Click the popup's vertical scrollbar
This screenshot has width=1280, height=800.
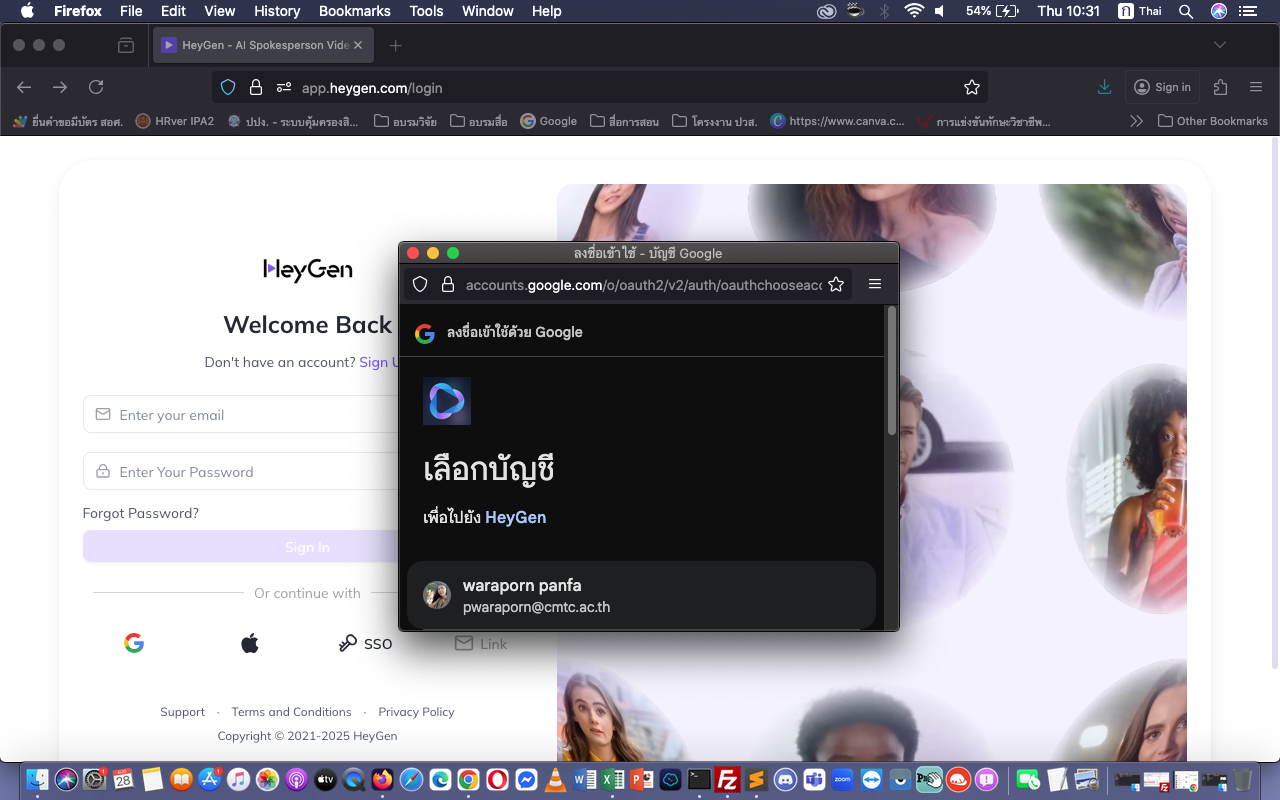891,370
